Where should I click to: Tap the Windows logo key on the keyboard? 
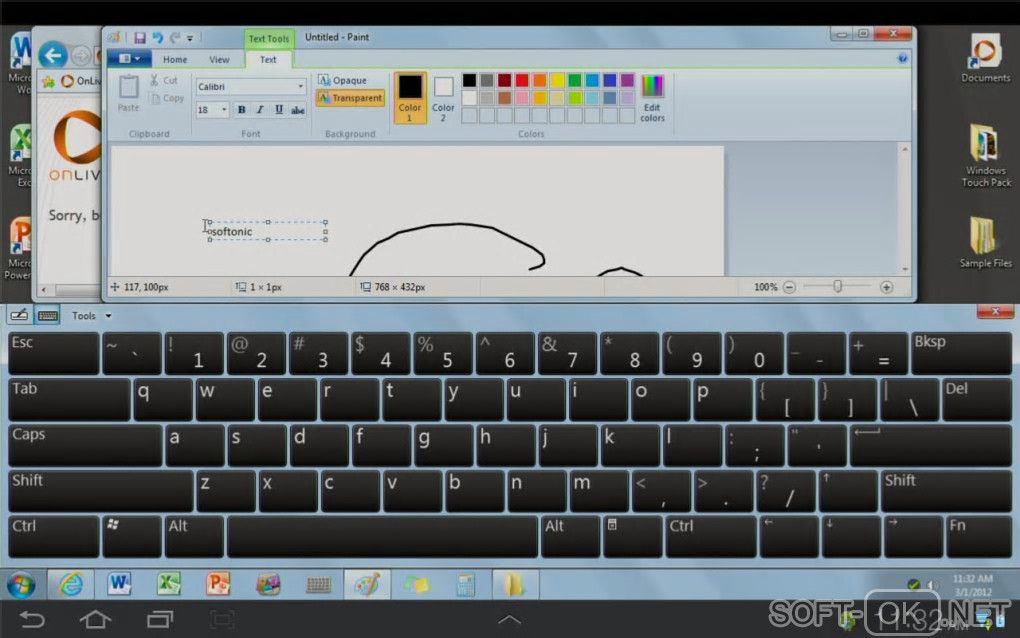tap(132, 537)
